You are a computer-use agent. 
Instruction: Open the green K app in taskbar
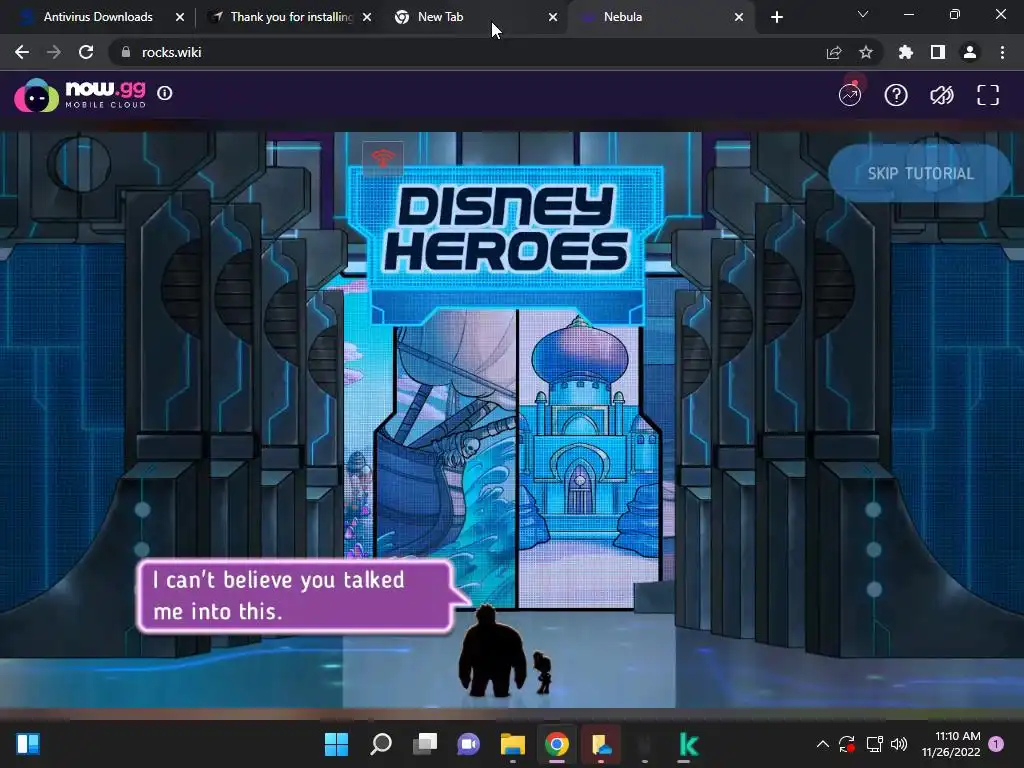tap(688, 744)
